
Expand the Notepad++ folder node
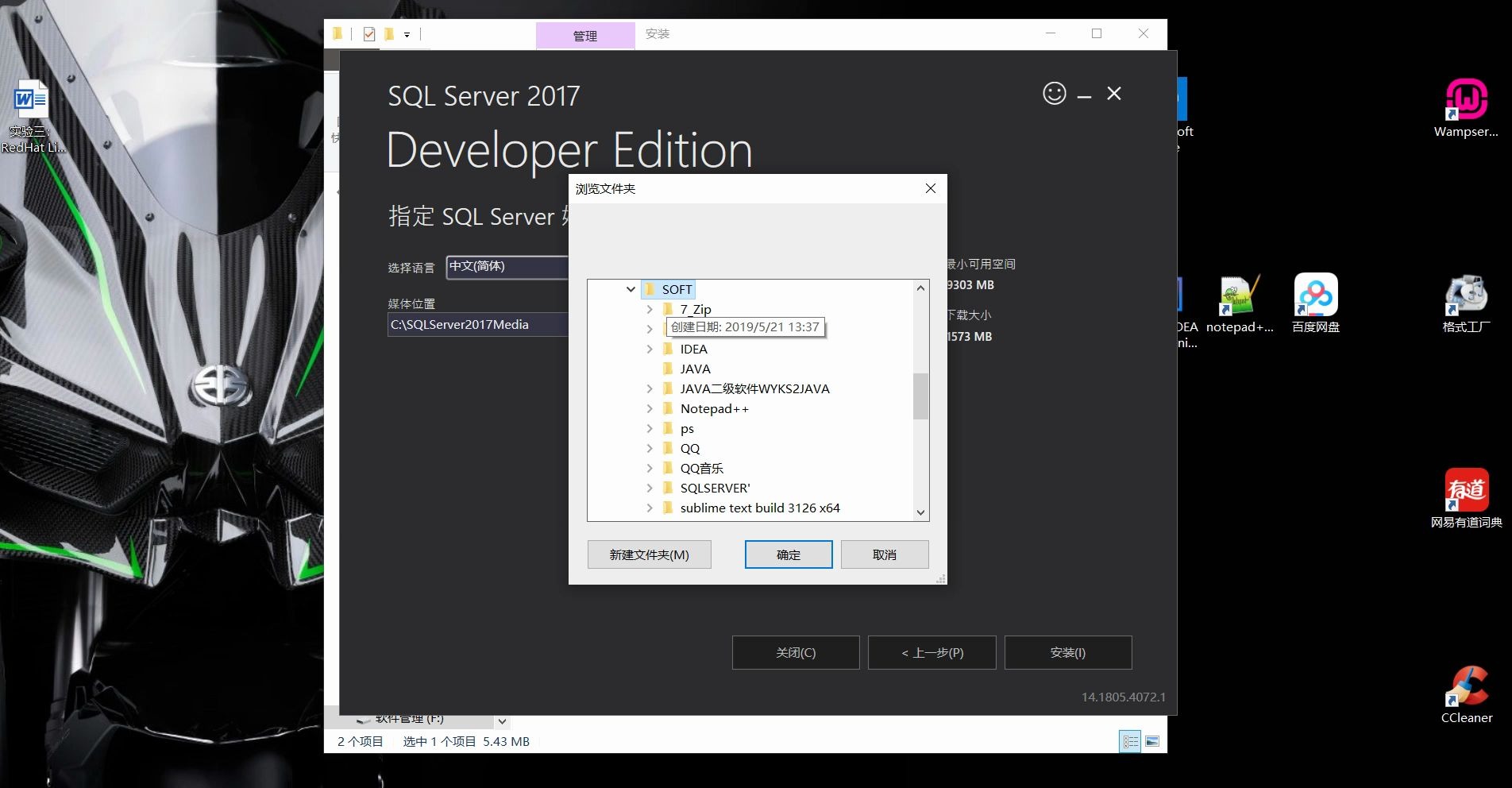coord(650,408)
